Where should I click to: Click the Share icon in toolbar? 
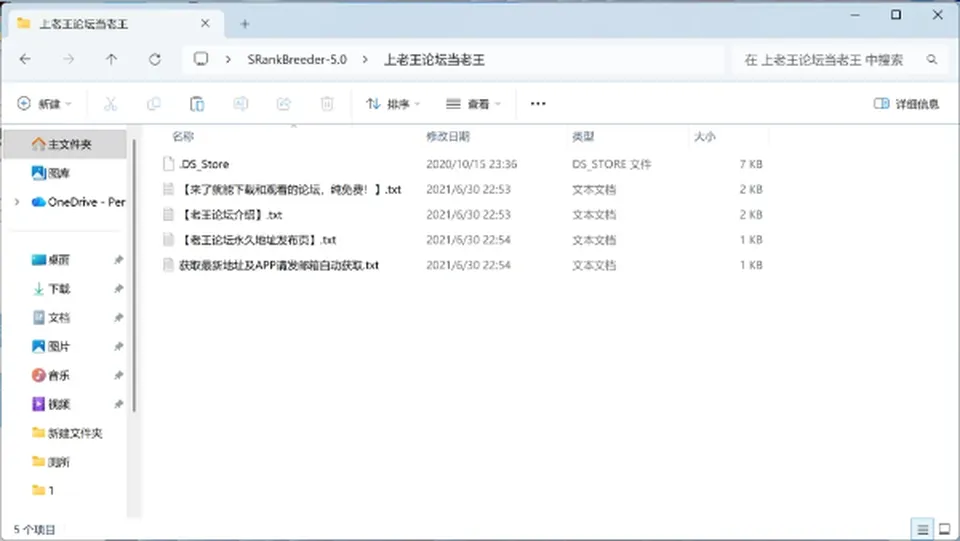(x=283, y=104)
